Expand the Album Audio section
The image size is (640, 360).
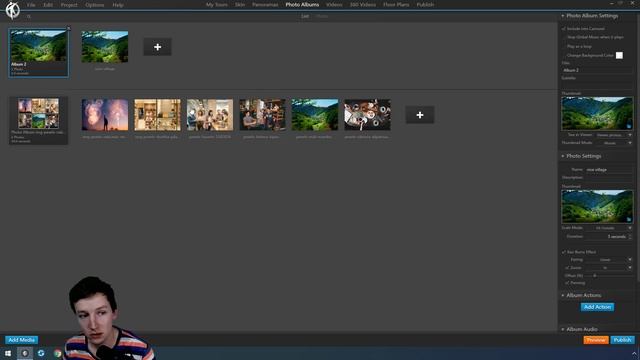(563, 329)
